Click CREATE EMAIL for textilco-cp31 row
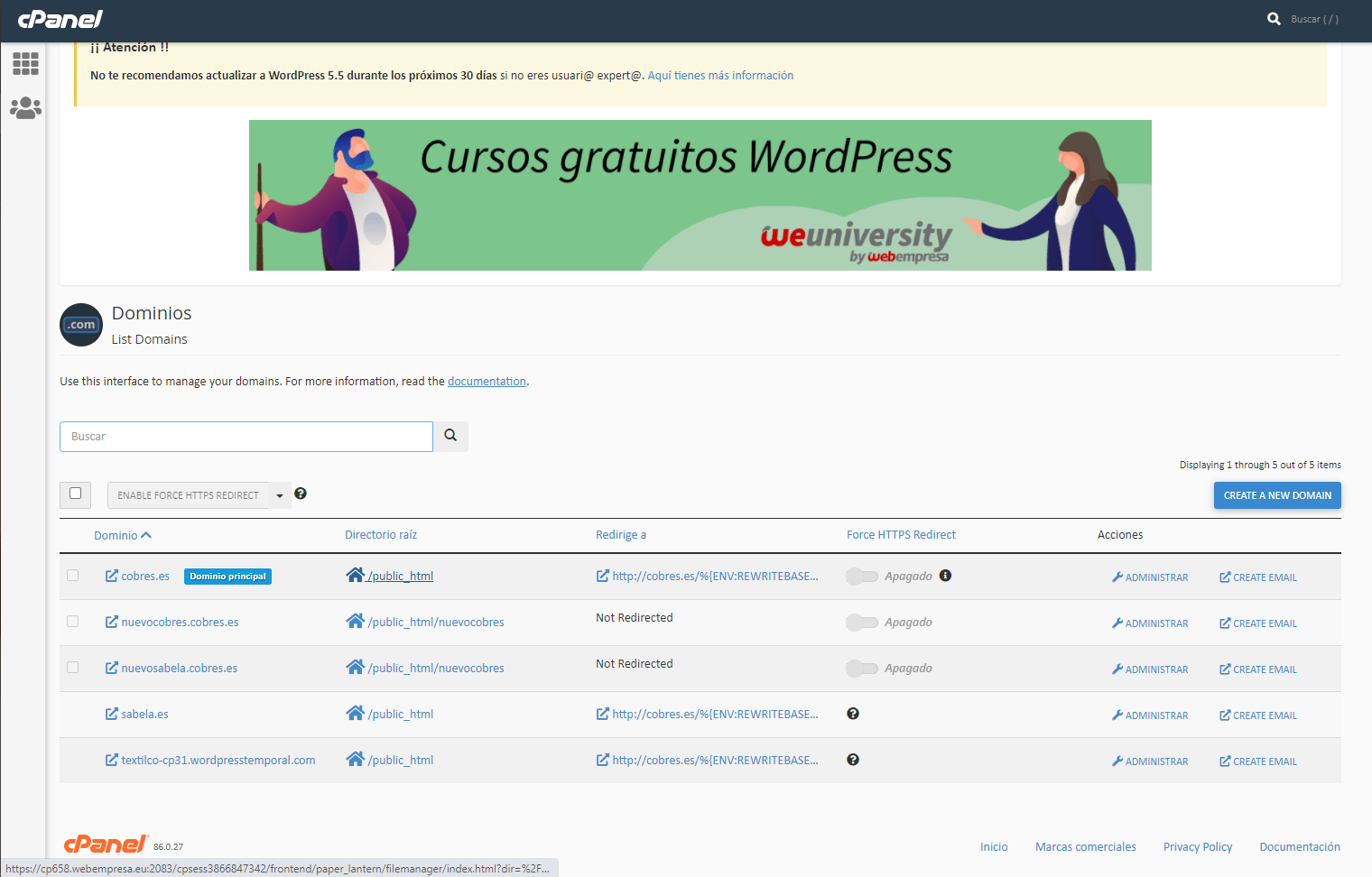 pyautogui.click(x=1258, y=762)
